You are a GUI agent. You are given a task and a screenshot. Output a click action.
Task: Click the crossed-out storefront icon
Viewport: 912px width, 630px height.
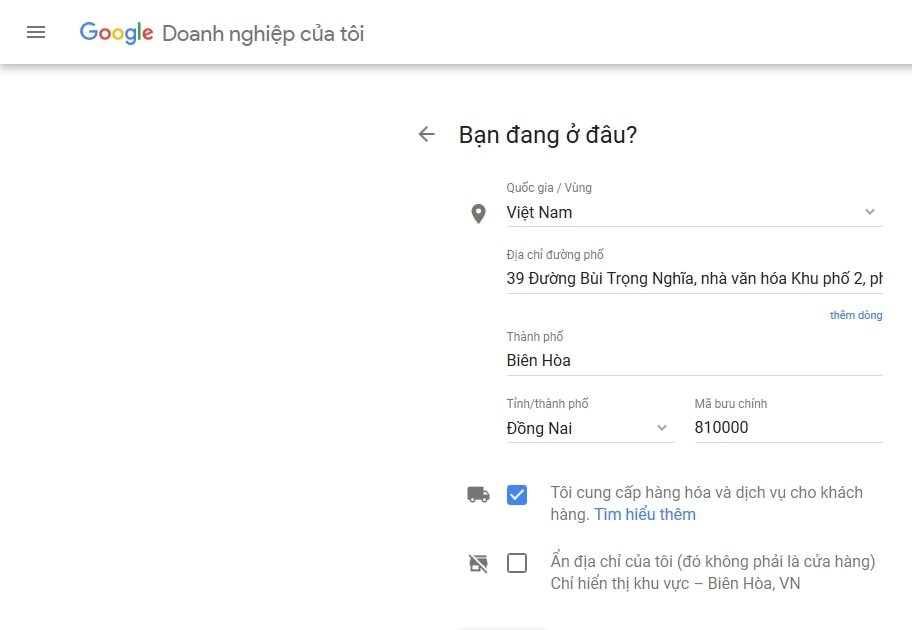pyautogui.click(x=478, y=563)
